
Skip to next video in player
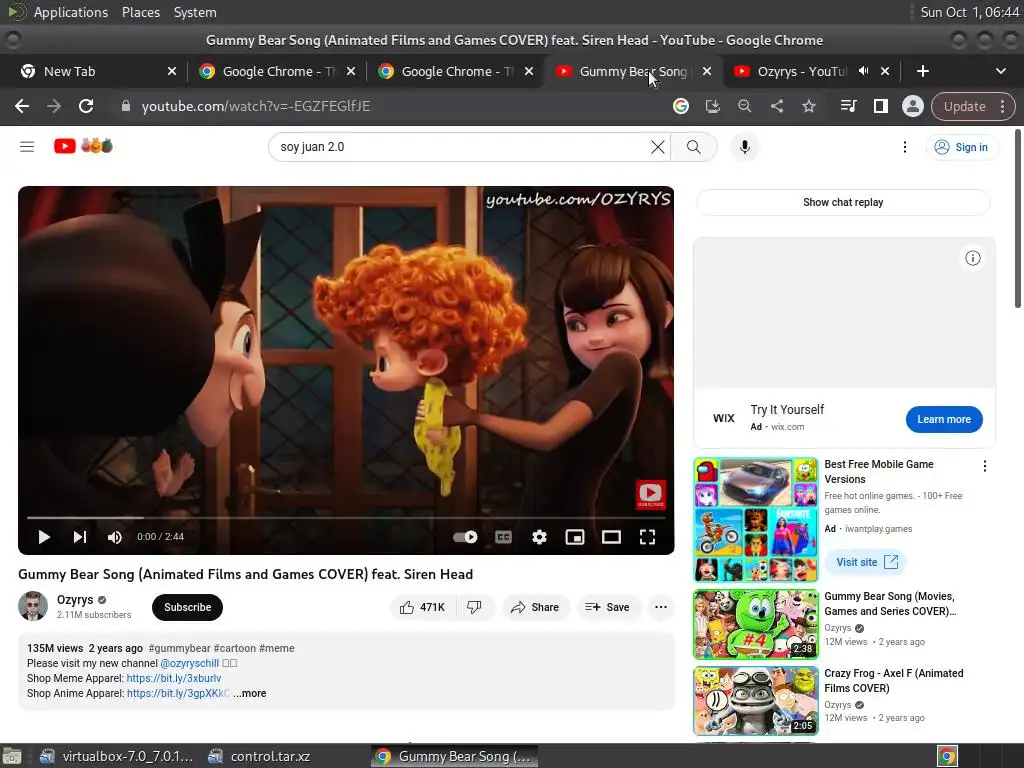pyautogui.click(x=80, y=537)
